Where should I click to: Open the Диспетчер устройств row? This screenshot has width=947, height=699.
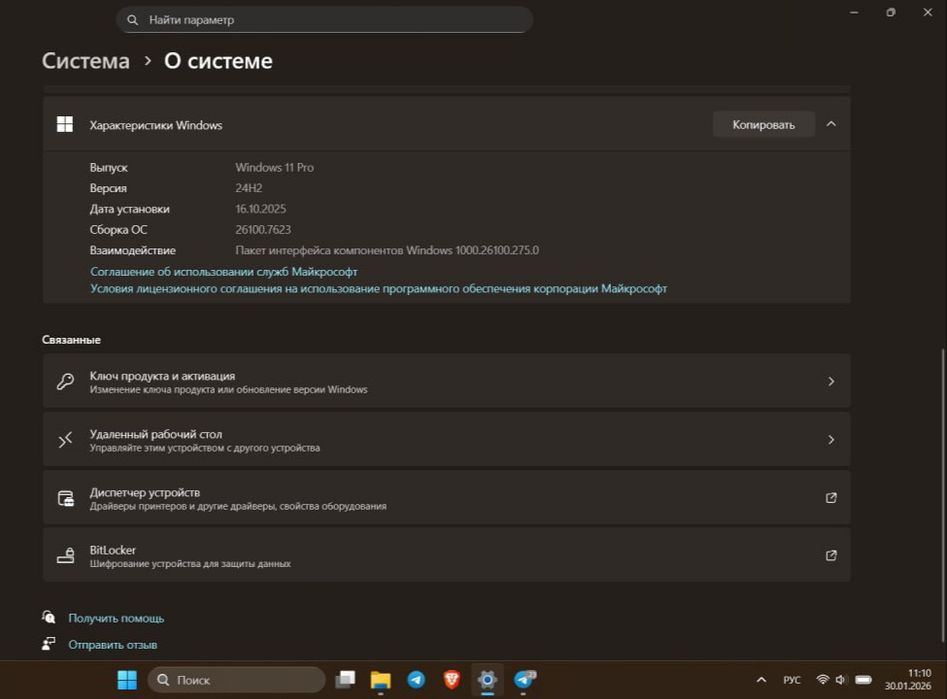(446, 498)
